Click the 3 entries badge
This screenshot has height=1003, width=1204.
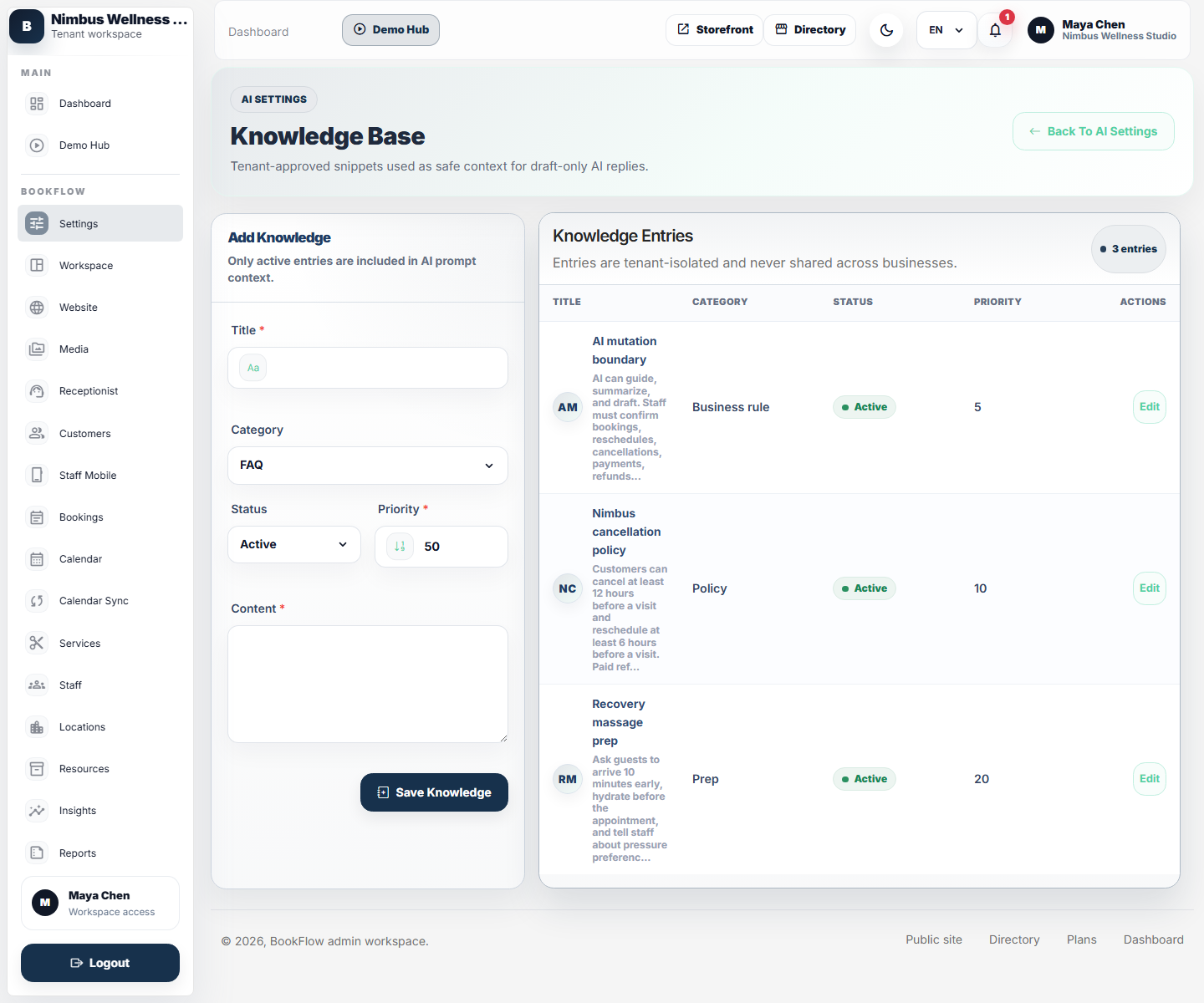click(x=1129, y=249)
